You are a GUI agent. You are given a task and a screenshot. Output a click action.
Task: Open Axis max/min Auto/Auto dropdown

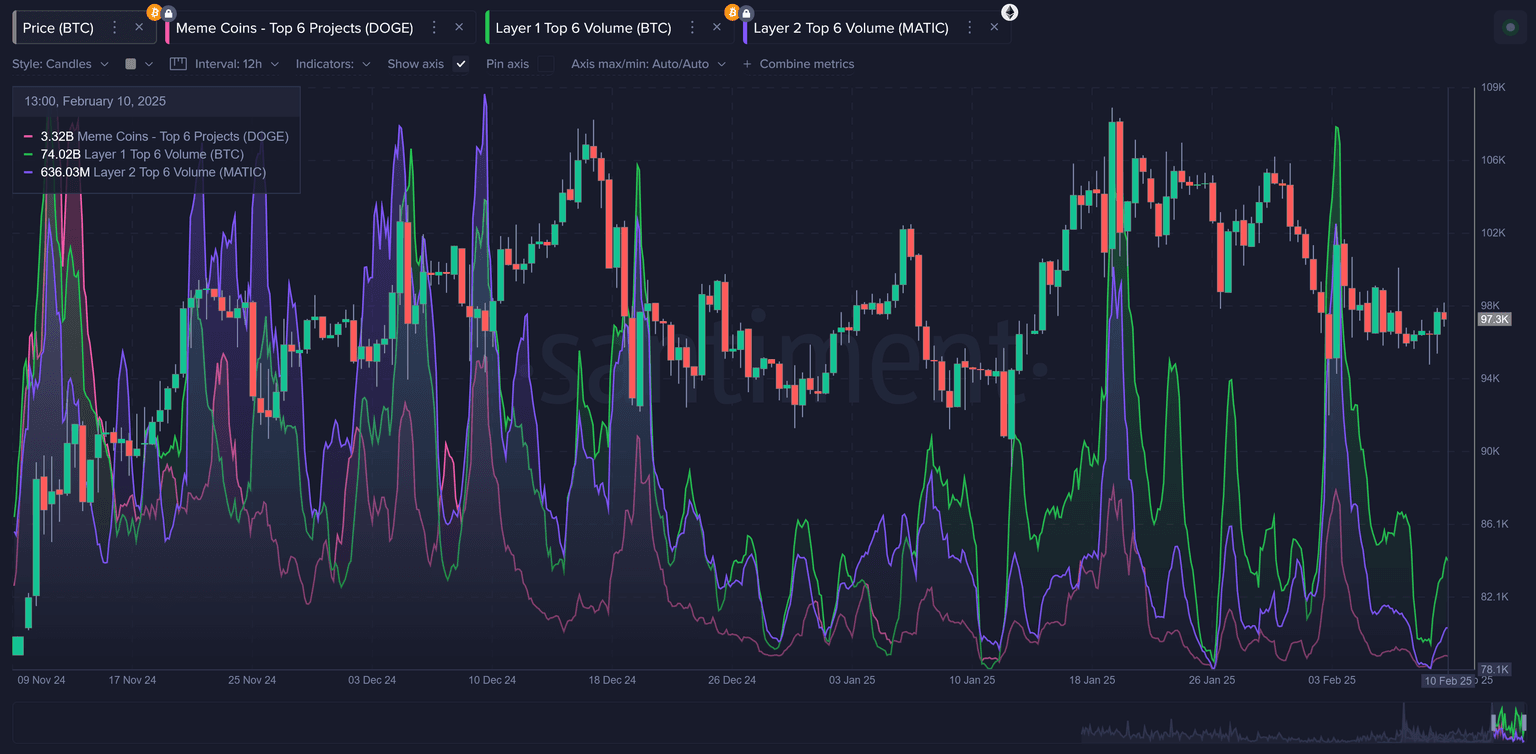(647, 64)
